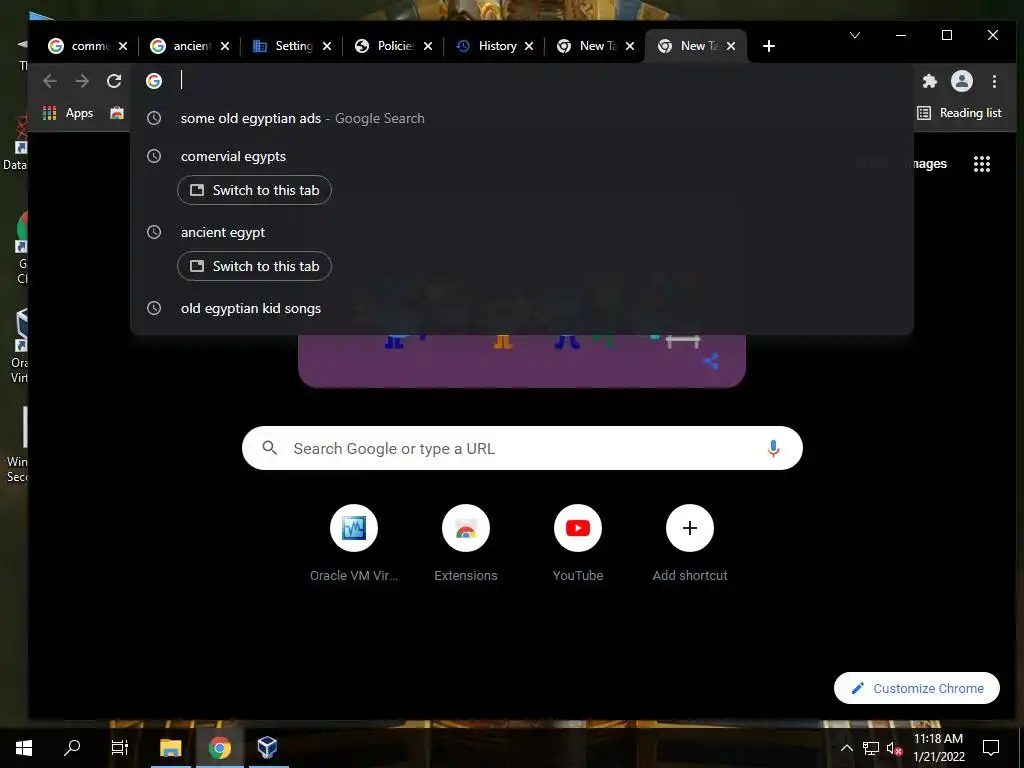Click the browser Forward arrow

pyautogui.click(x=82, y=81)
